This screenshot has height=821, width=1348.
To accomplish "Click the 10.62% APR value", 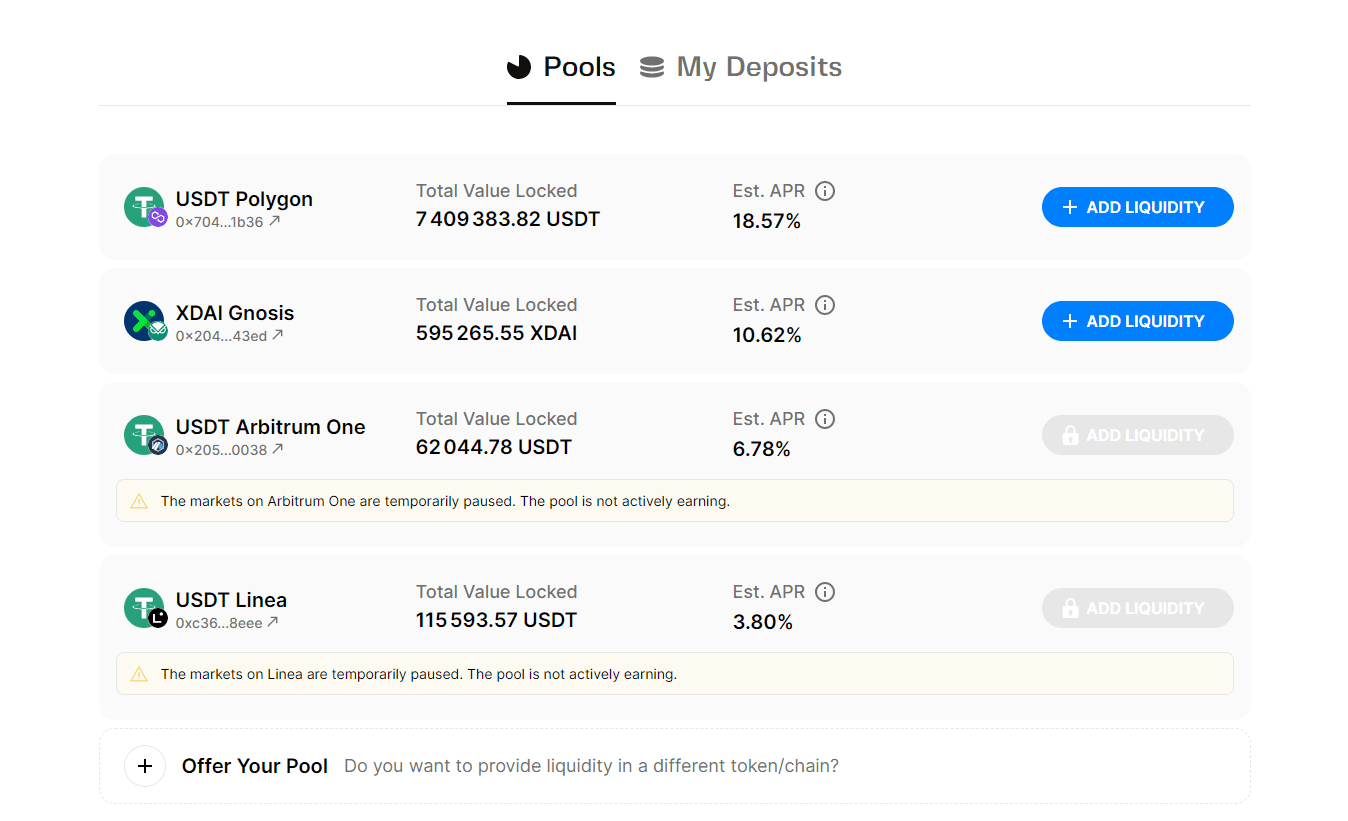I will 767,335.
